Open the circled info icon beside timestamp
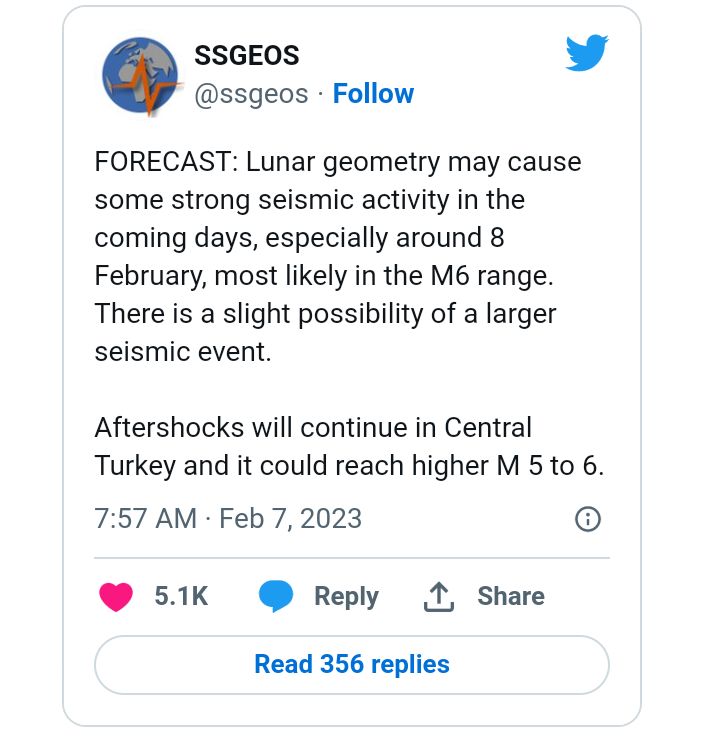 coord(588,519)
